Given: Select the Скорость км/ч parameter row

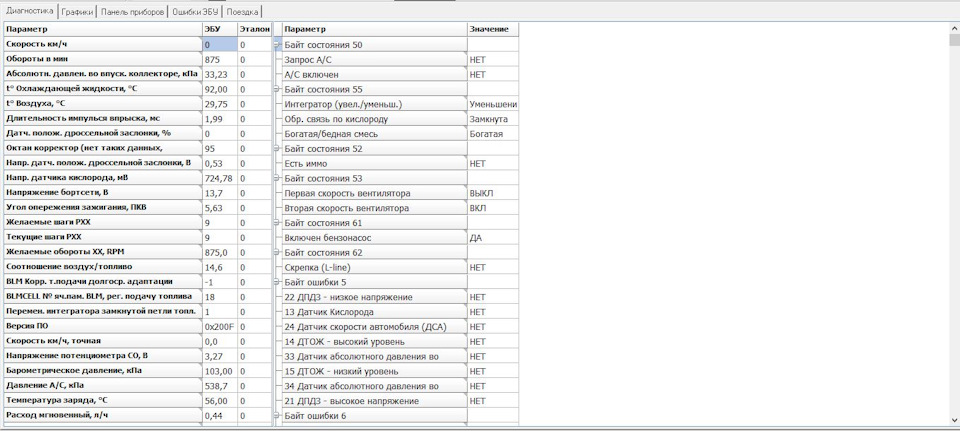Looking at the screenshot, I should (x=103, y=44).
